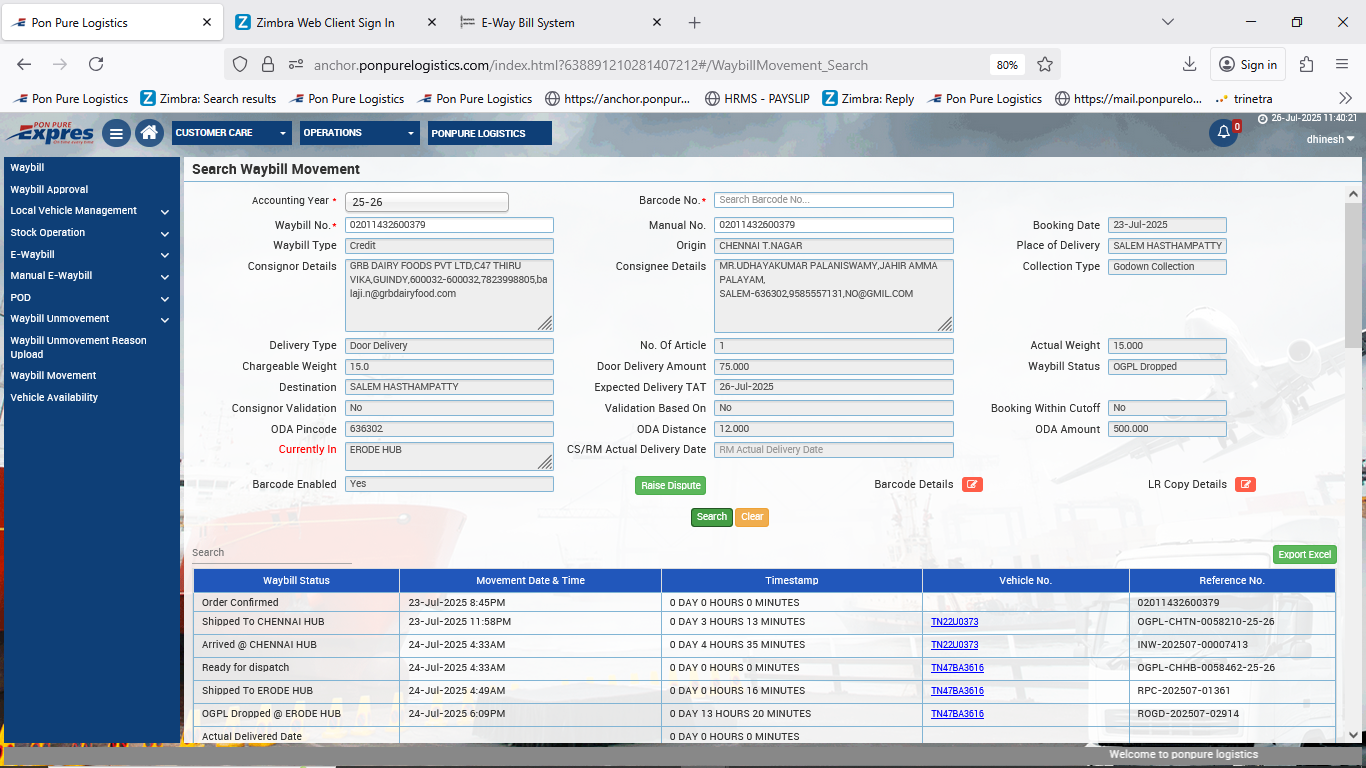Click the Raise Dispute button
This screenshot has height=768, width=1366.
670,486
